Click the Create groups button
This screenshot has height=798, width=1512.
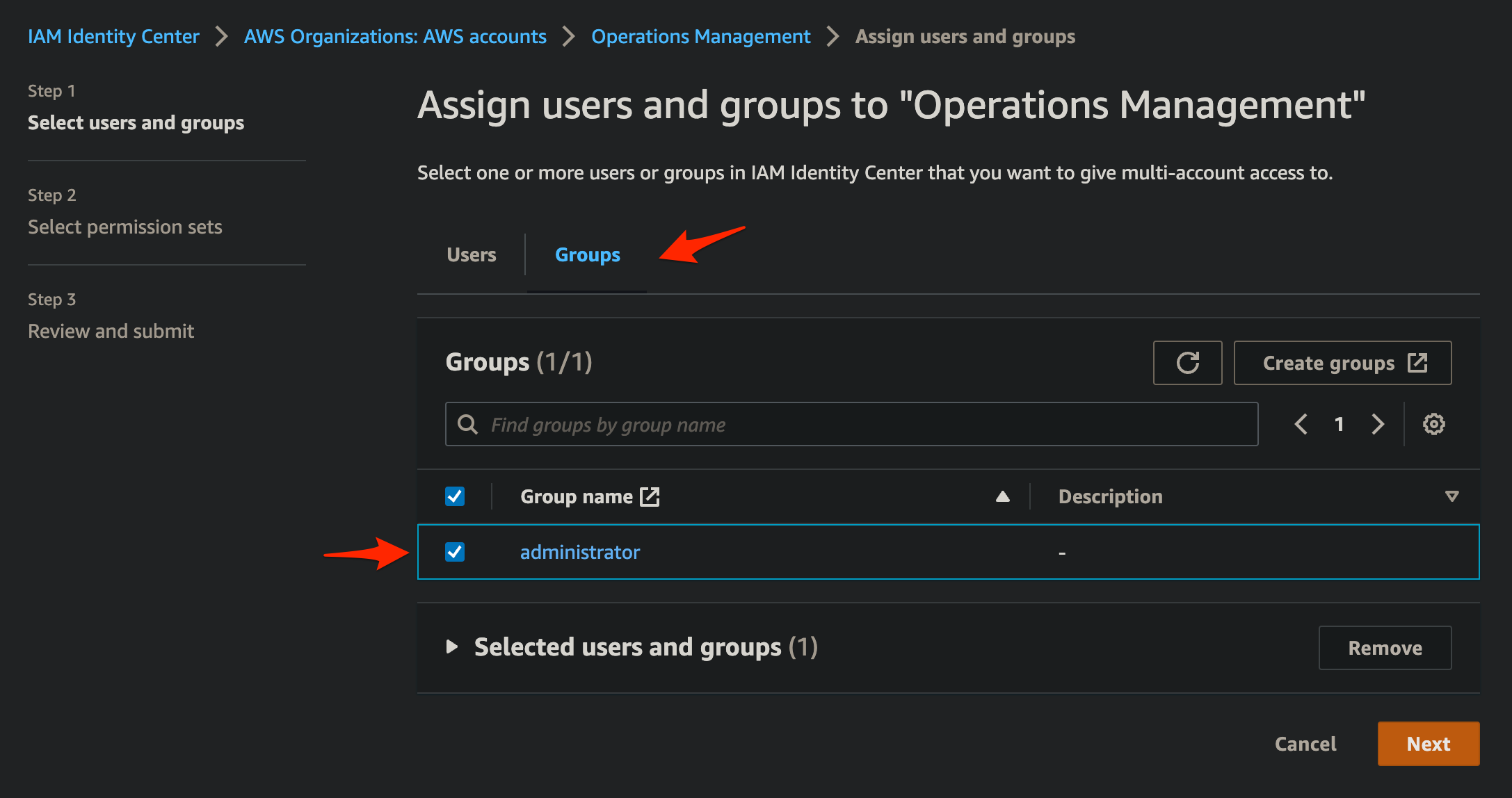tap(1342, 363)
